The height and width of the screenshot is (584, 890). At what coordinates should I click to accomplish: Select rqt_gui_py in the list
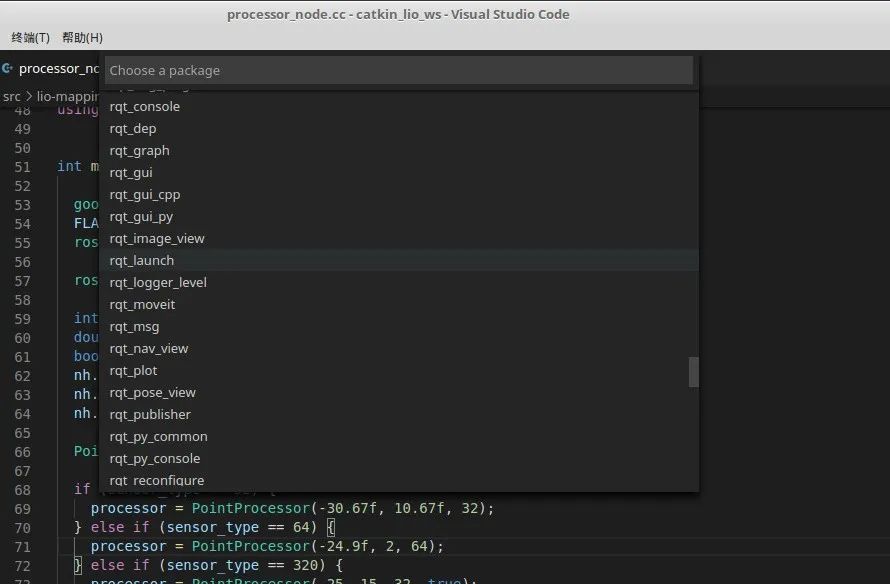click(x=399, y=217)
